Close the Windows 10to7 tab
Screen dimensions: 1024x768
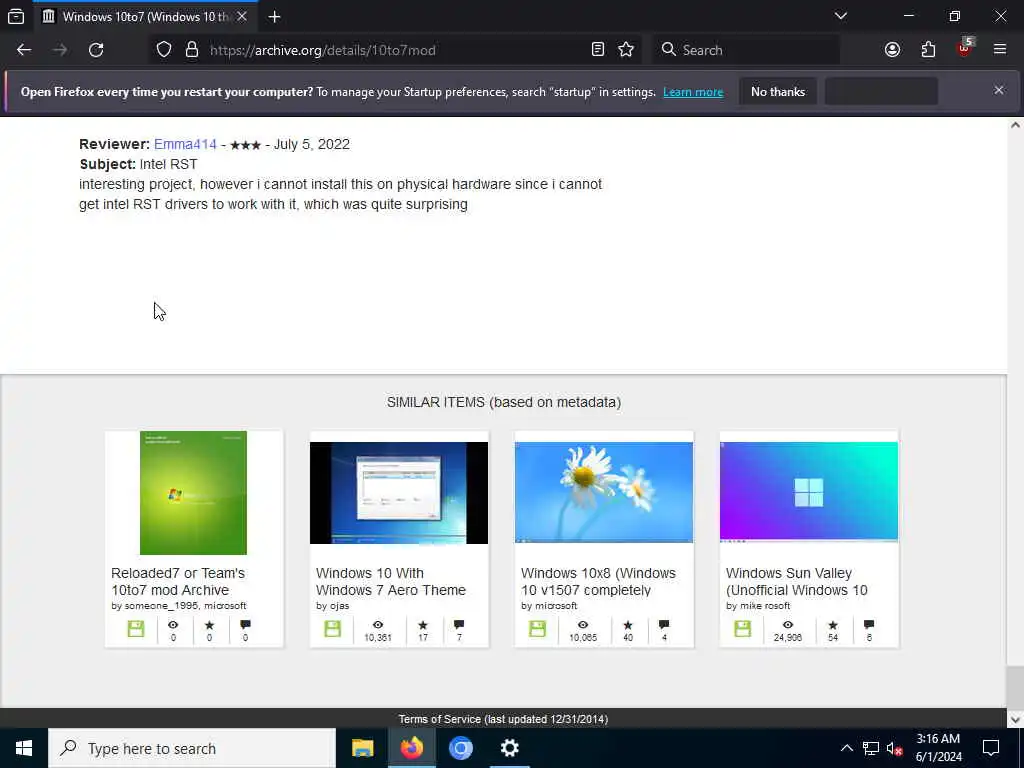242,16
